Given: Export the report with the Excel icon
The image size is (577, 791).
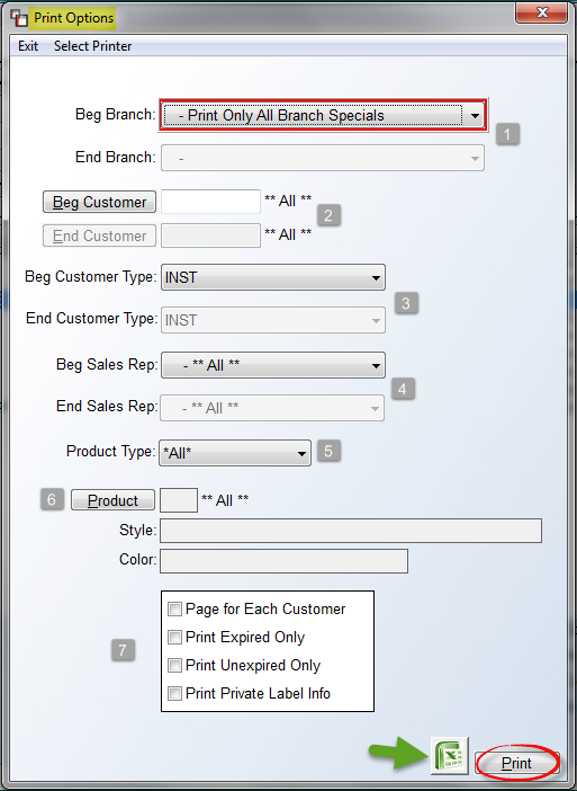Looking at the screenshot, I should tap(450, 756).
